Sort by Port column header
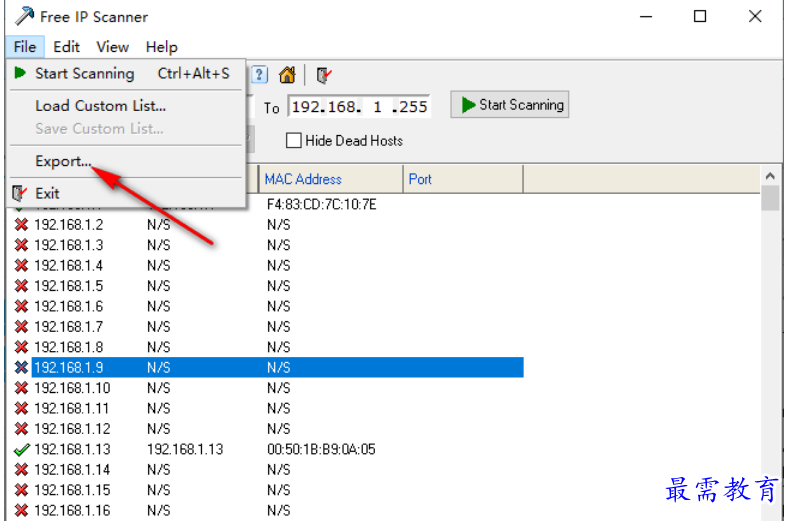787x521 pixels. 463,179
